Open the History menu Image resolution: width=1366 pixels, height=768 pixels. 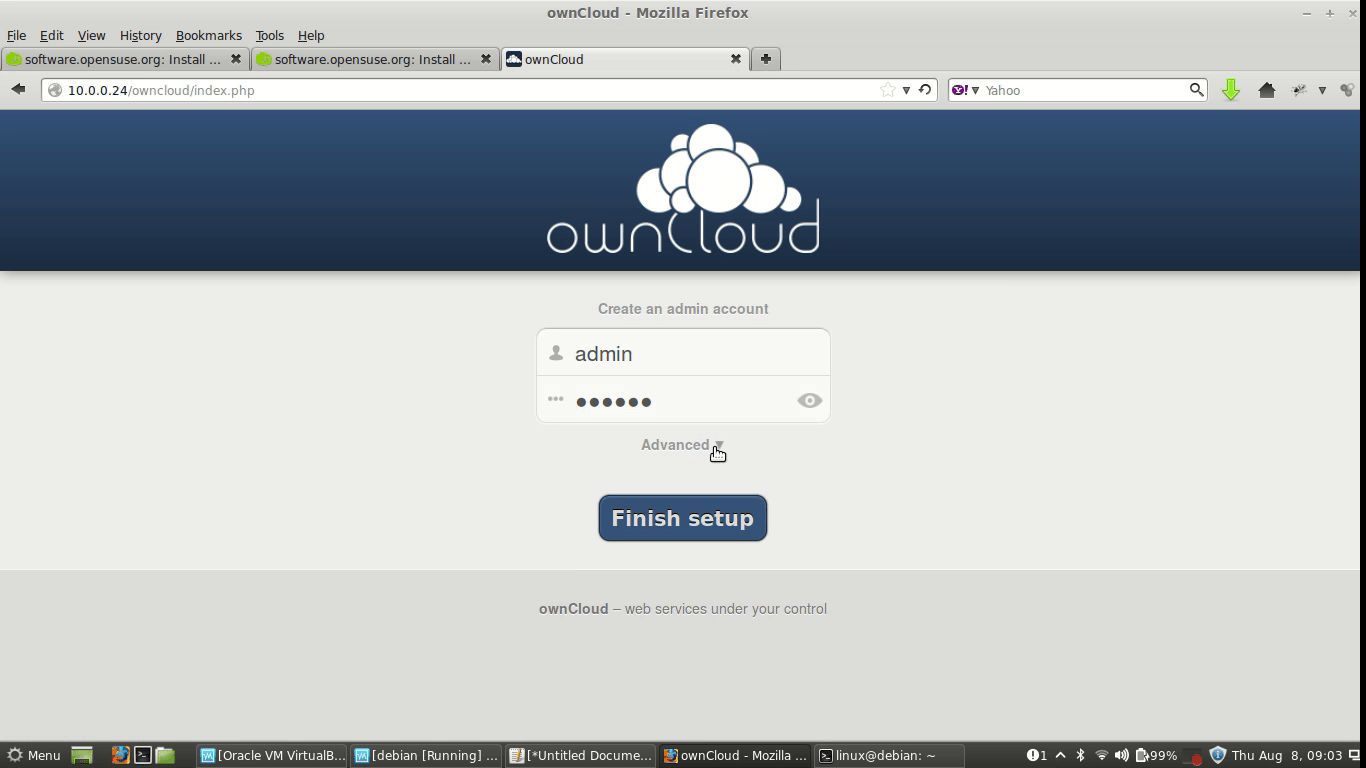point(140,35)
